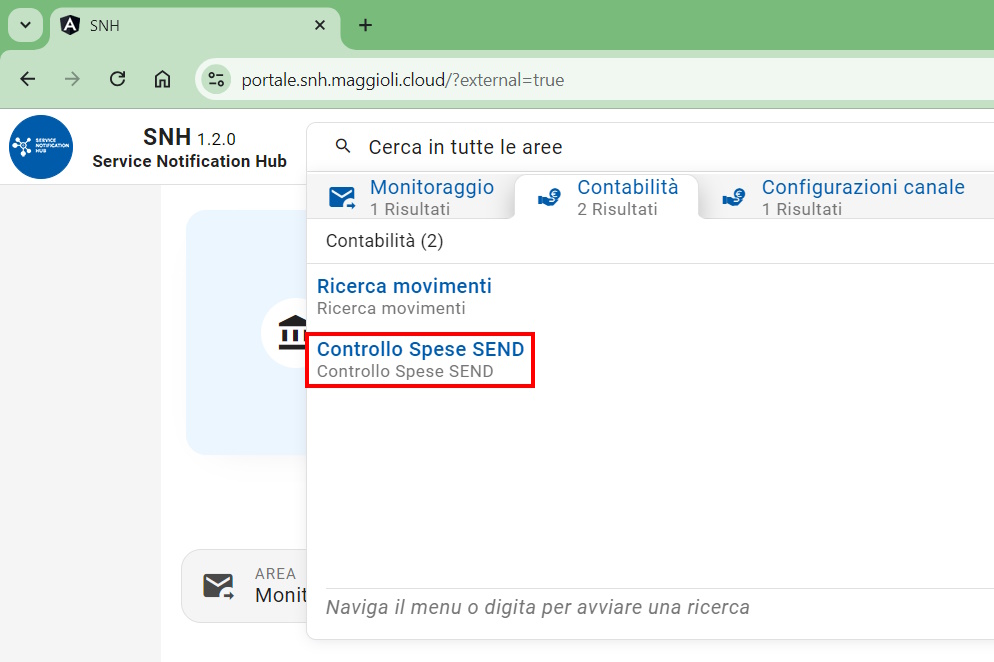Select the SNH browser tab
The width and height of the screenshot is (994, 662).
coord(195,26)
